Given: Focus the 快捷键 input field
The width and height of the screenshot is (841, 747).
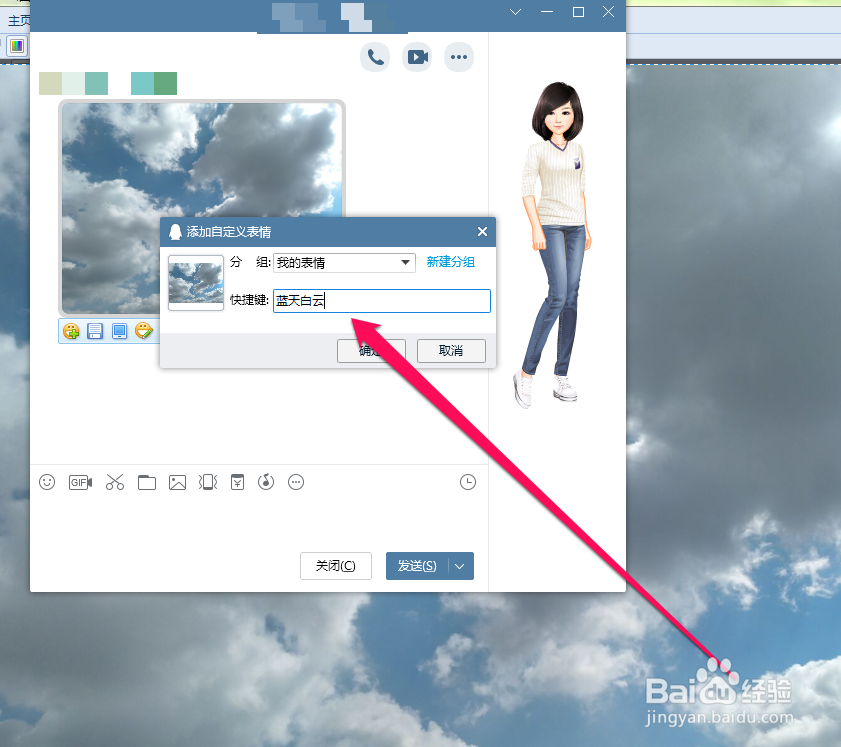Looking at the screenshot, I should click(382, 301).
